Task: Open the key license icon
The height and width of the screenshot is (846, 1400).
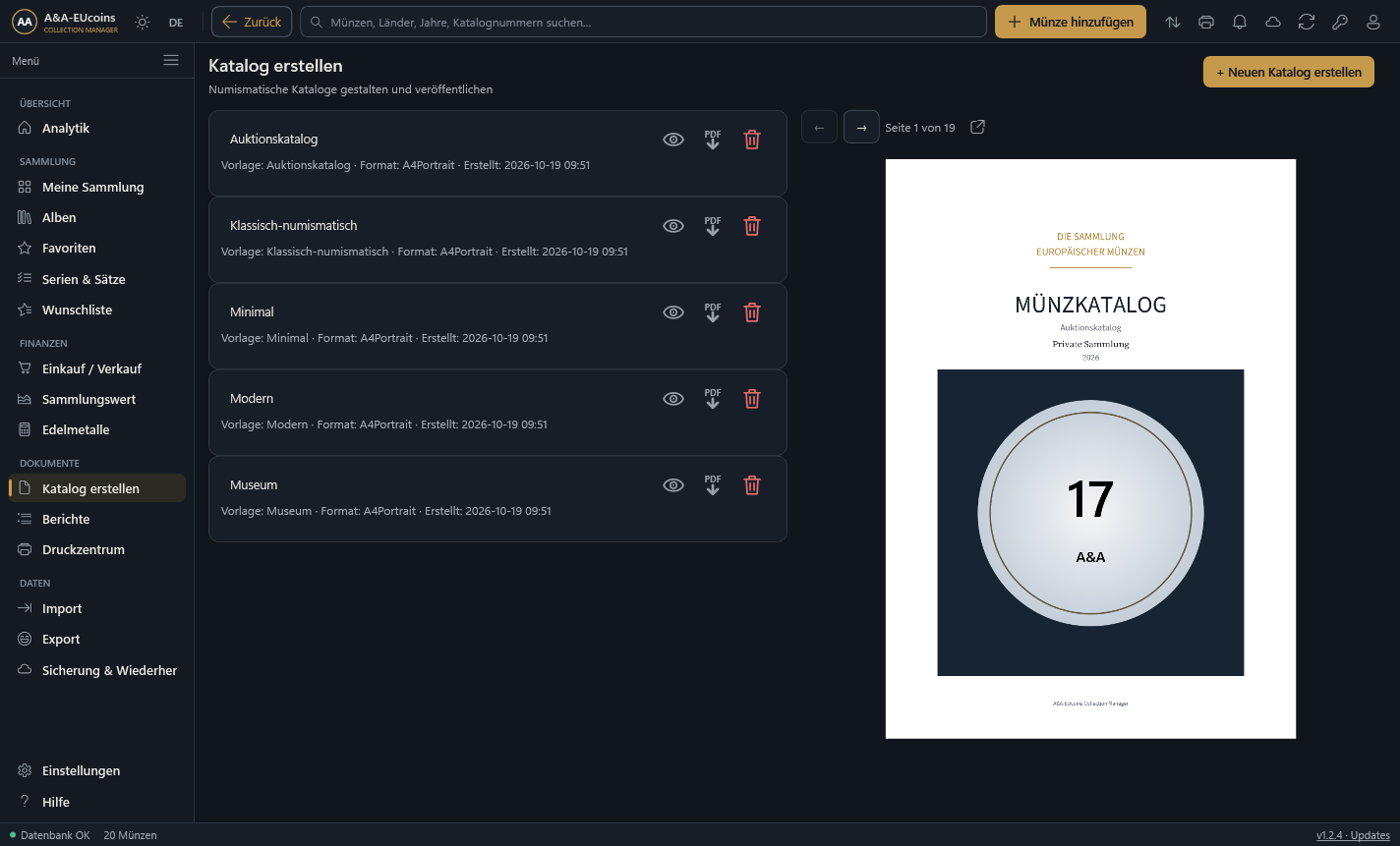Action: (x=1340, y=22)
